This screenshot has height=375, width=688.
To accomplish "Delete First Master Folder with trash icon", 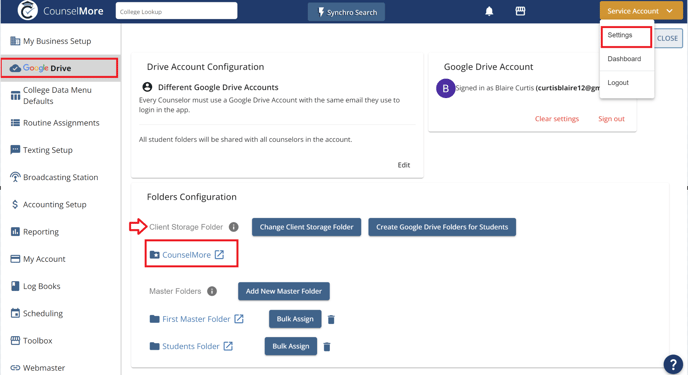I will click(x=331, y=319).
